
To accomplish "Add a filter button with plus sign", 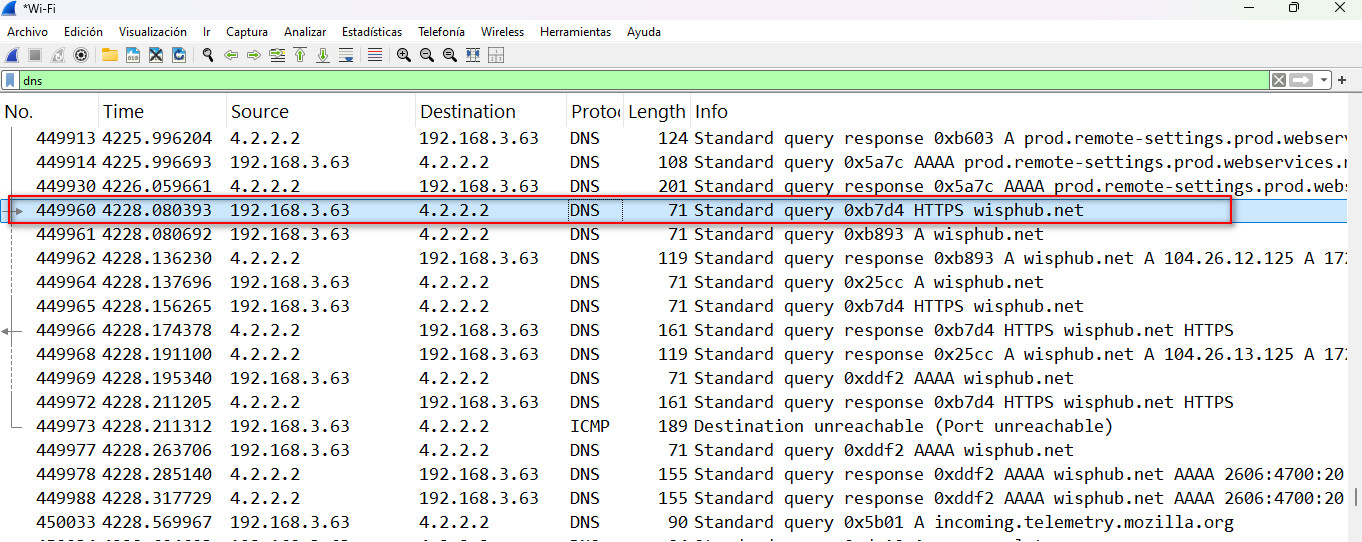I will tap(1342, 80).
